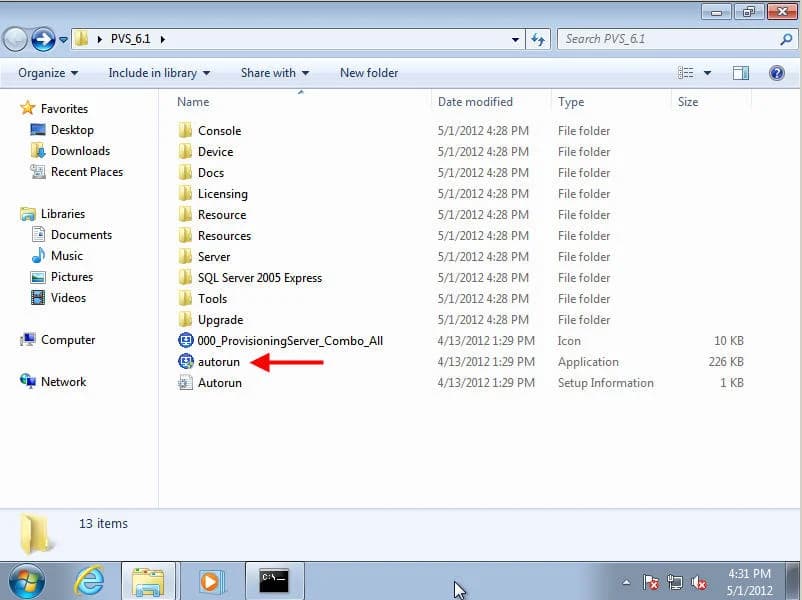Click Show desktop strip at the taskbar end
The height and width of the screenshot is (600, 802).
click(x=794, y=581)
